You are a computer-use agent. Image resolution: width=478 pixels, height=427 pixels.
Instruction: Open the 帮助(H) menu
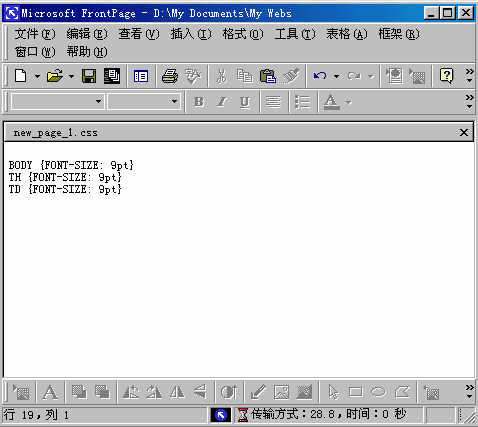click(87, 52)
